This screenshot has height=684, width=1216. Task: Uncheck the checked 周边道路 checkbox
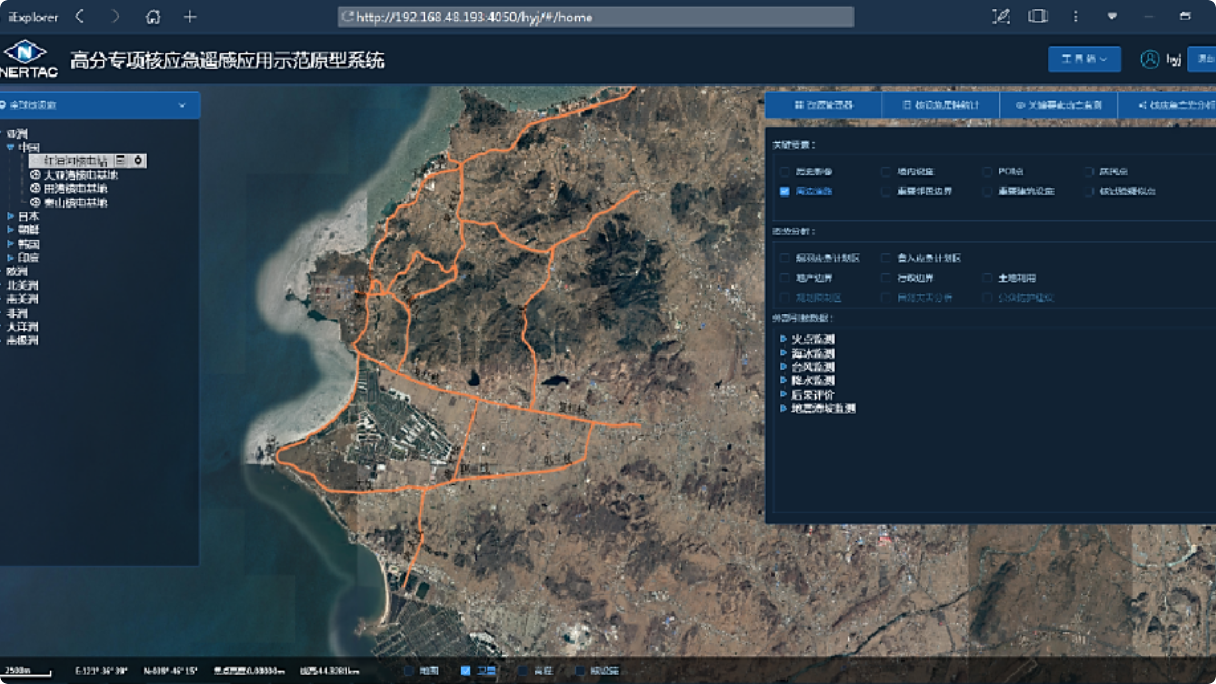point(785,191)
